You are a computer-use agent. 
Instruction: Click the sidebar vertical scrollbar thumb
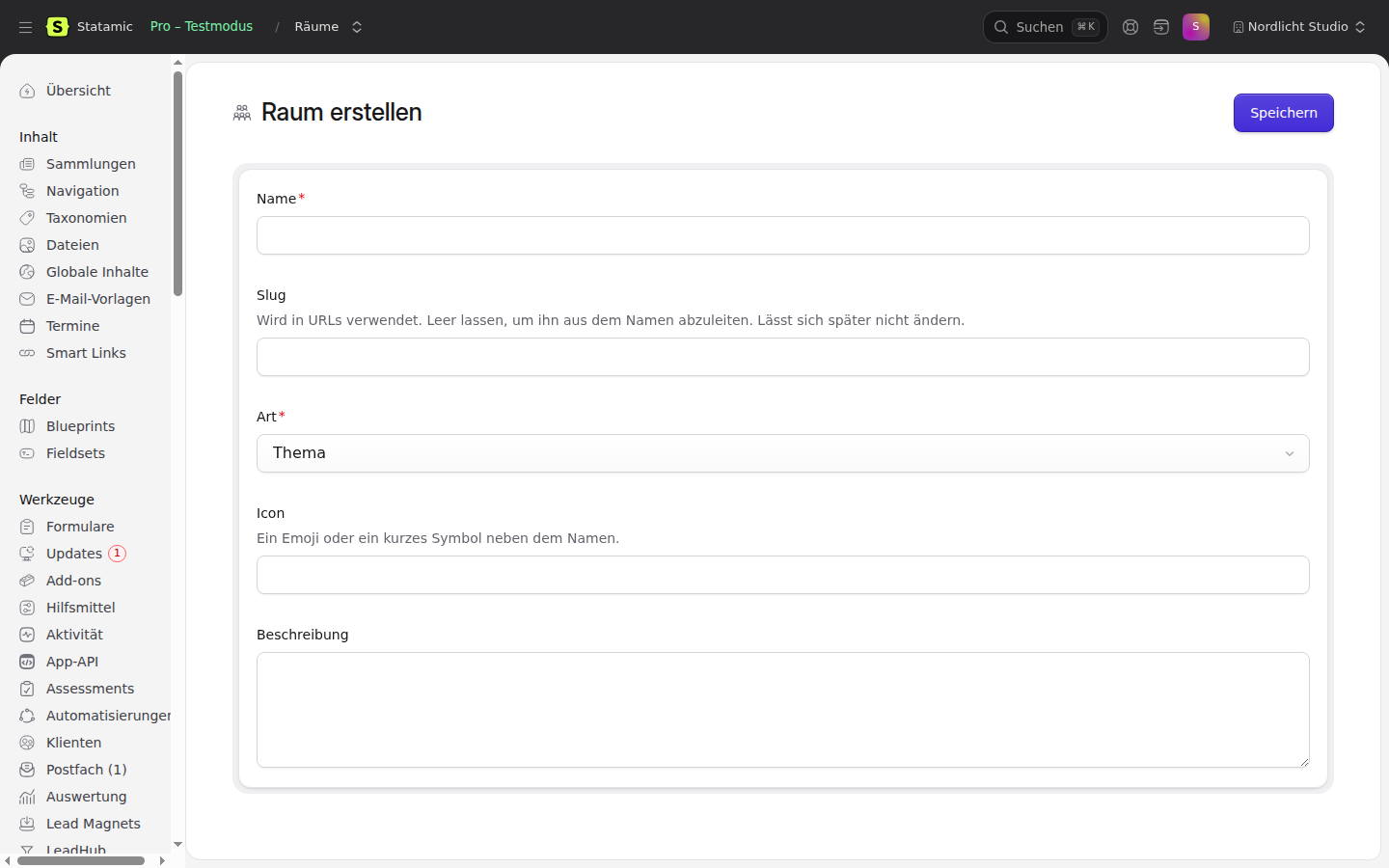pyautogui.click(x=177, y=183)
